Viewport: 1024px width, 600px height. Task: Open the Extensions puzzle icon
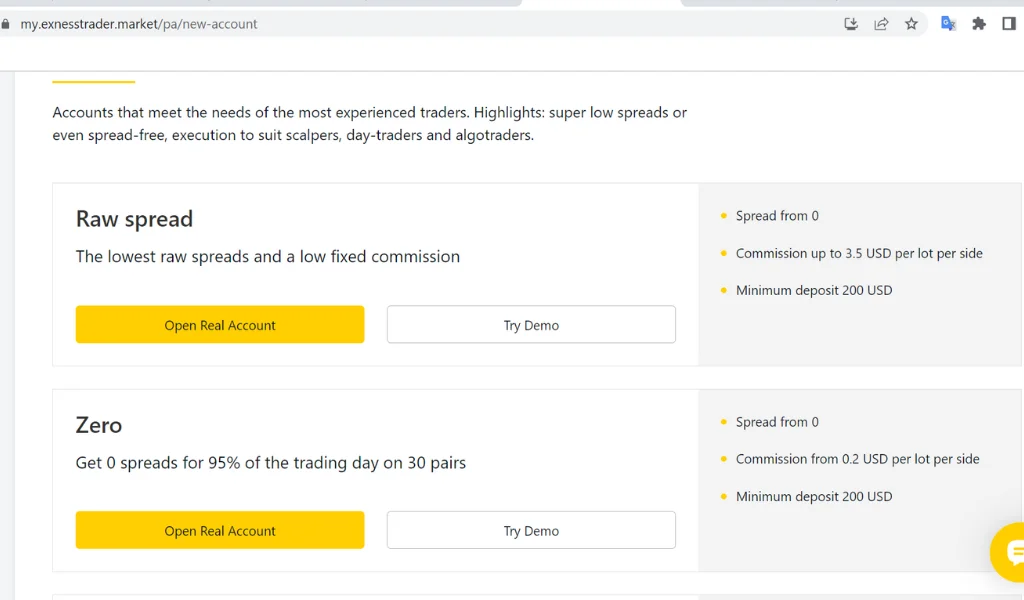[x=979, y=24]
